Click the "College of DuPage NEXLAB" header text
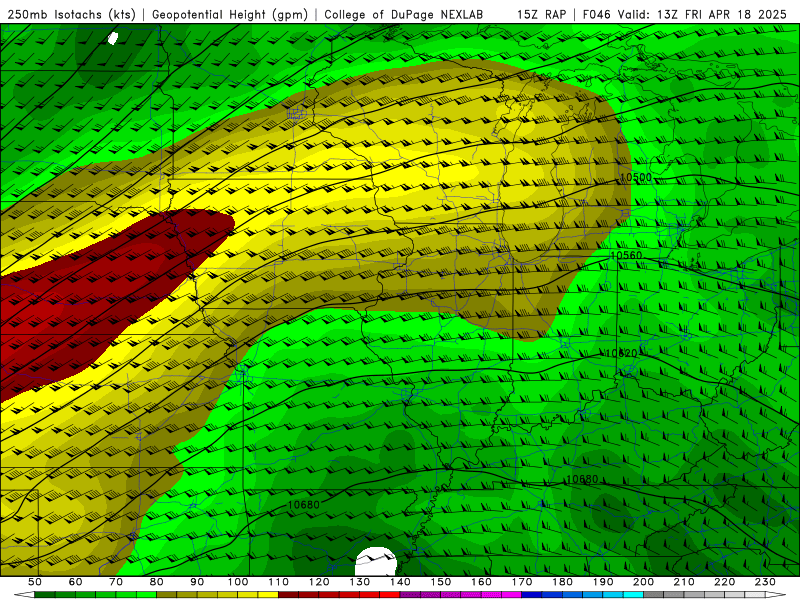Viewport: 800px width, 600px height. (x=404, y=15)
